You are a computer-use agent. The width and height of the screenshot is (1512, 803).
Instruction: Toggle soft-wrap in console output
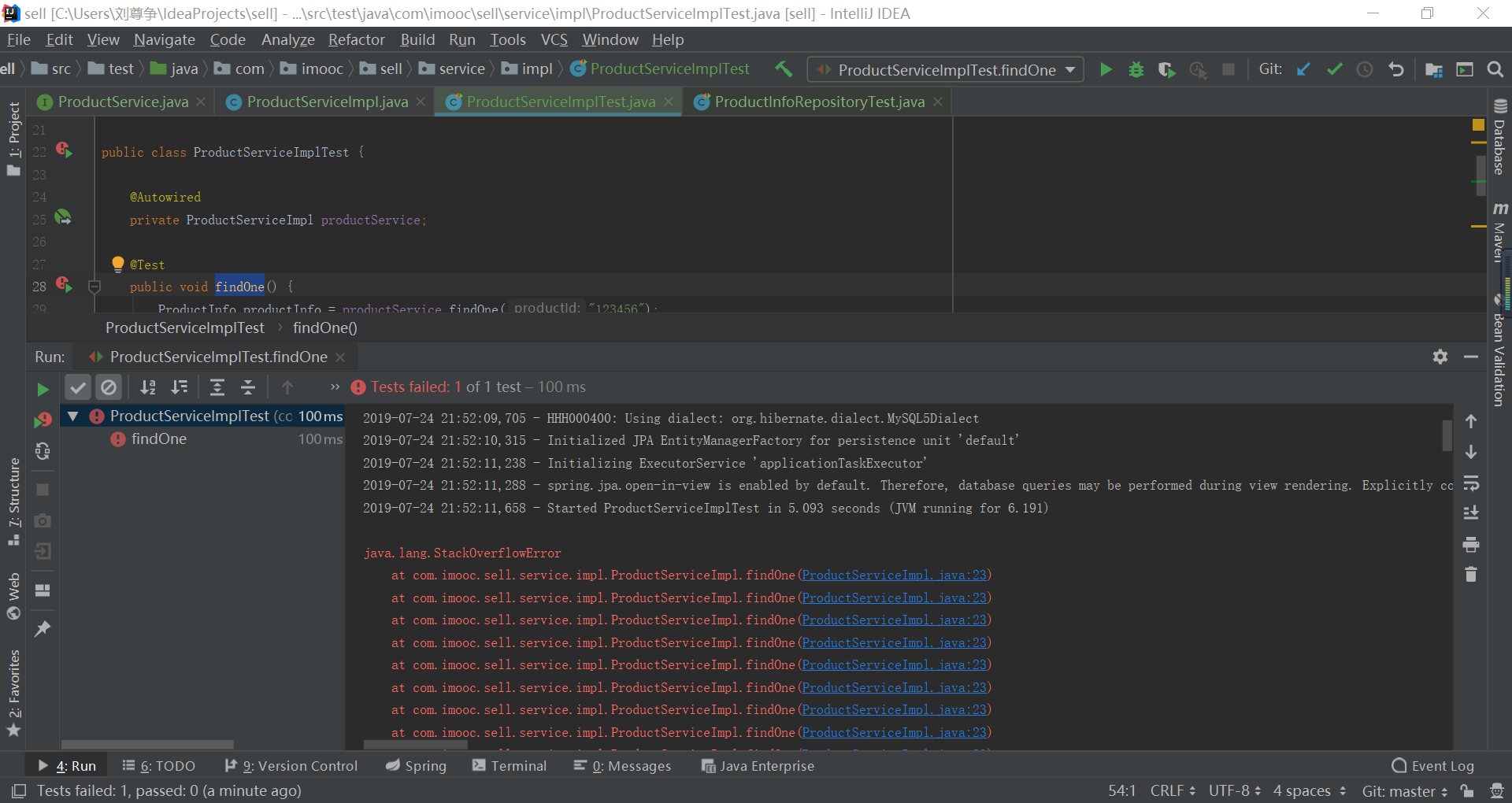coord(1470,483)
